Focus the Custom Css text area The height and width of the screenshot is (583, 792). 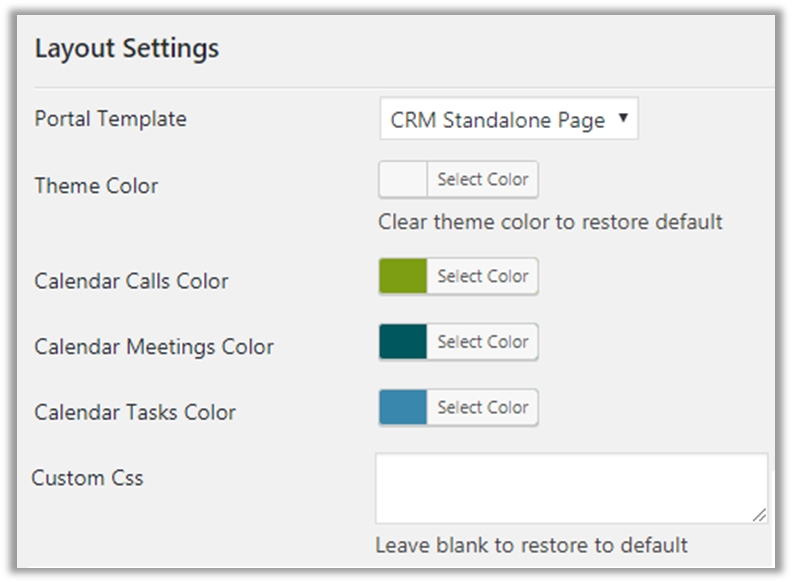coord(570,488)
